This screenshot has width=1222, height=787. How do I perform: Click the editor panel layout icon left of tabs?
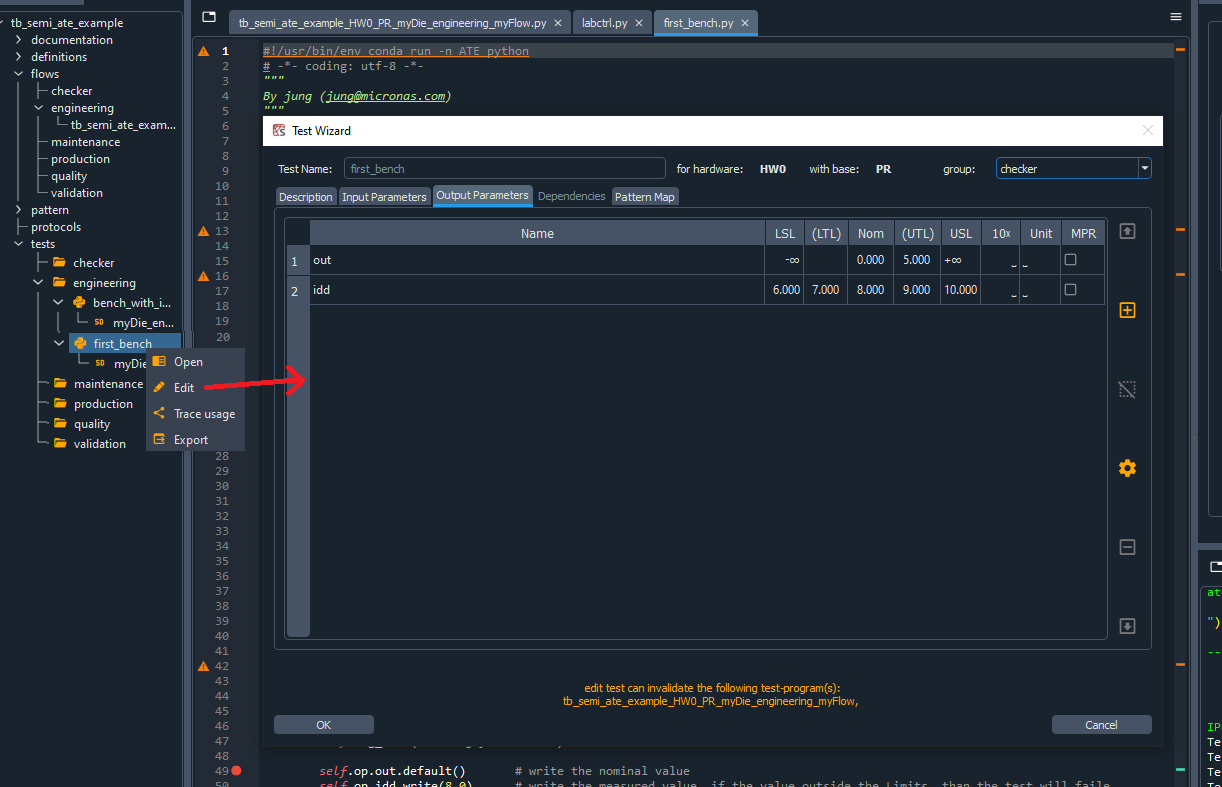point(209,17)
